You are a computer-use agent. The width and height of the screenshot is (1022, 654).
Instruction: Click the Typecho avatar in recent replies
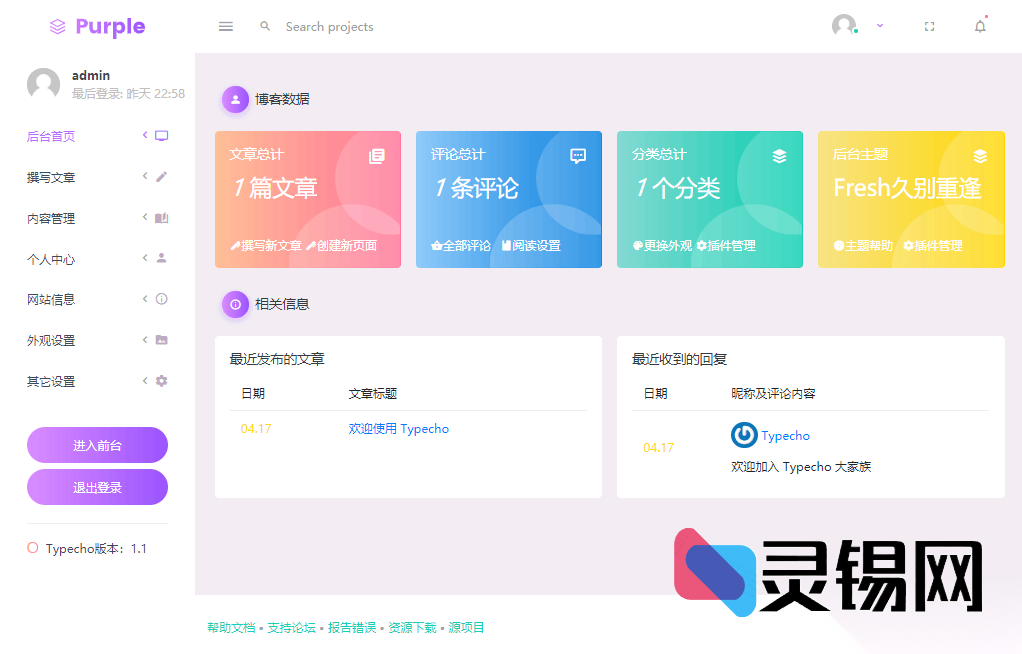(x=744, y=435)
